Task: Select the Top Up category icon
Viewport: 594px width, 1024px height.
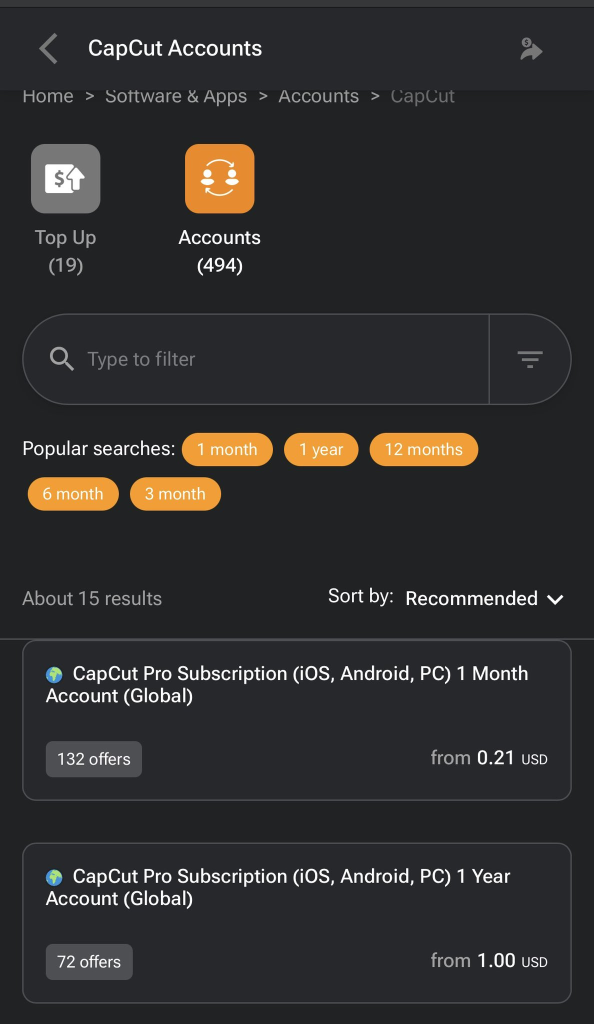Action: 65,178
